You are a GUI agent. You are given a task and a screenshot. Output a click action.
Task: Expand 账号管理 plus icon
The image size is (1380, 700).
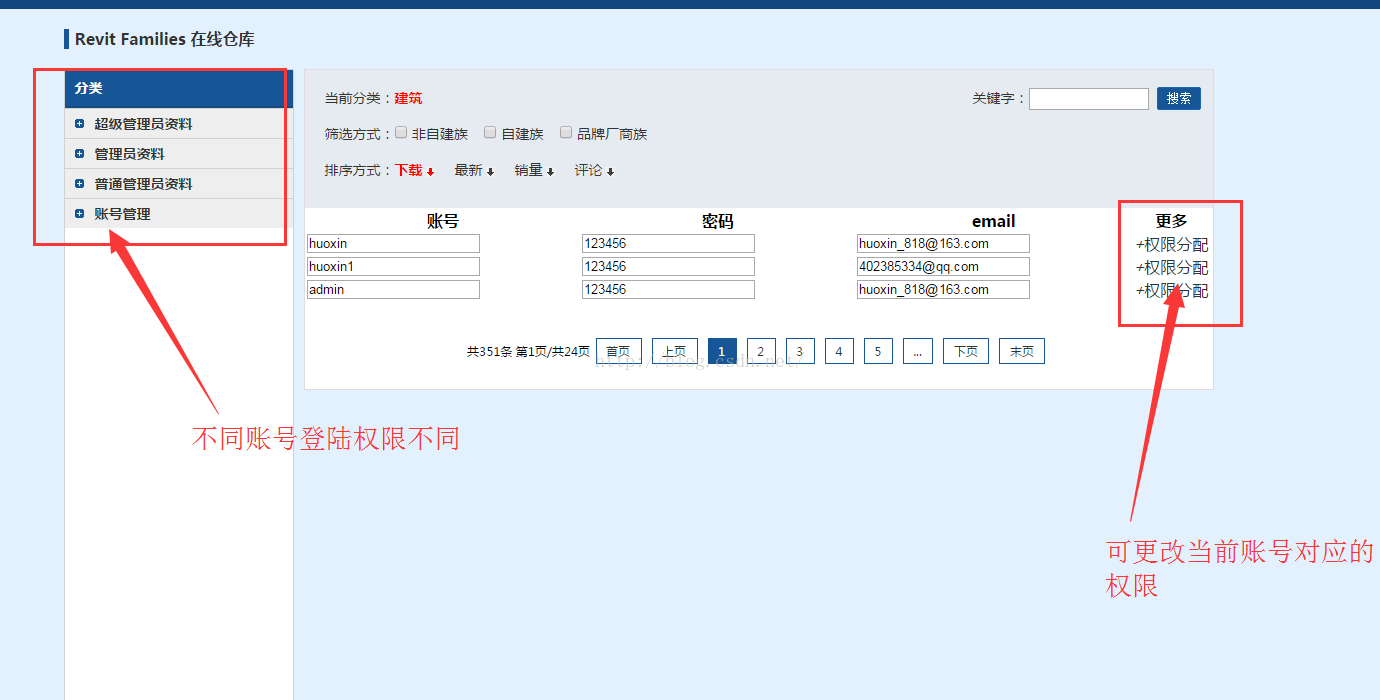click(x=80, y=214)
